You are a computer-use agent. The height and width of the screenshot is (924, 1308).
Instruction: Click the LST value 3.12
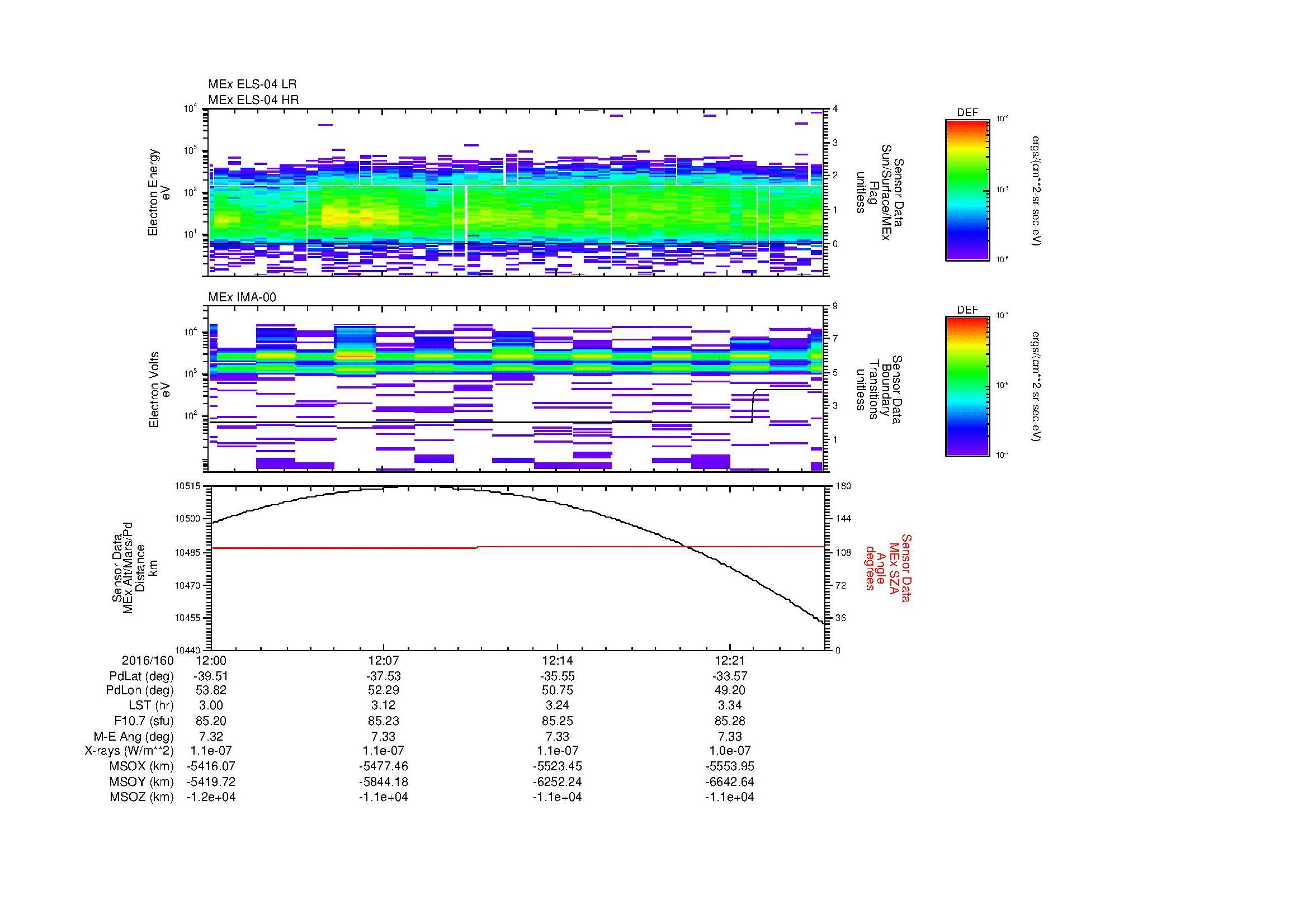coord(384,706)
